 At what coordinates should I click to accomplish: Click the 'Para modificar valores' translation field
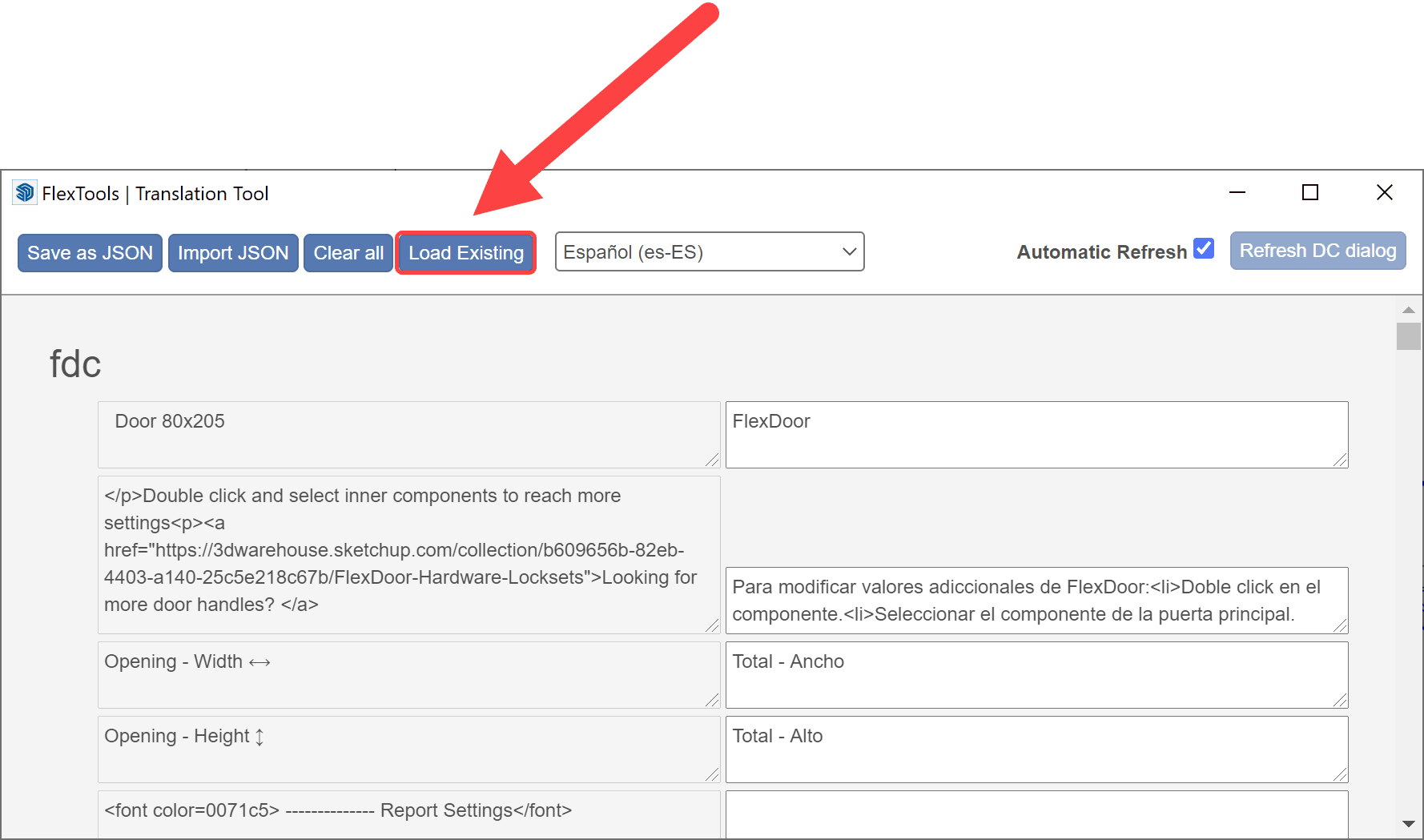(x=1037, y=601)
